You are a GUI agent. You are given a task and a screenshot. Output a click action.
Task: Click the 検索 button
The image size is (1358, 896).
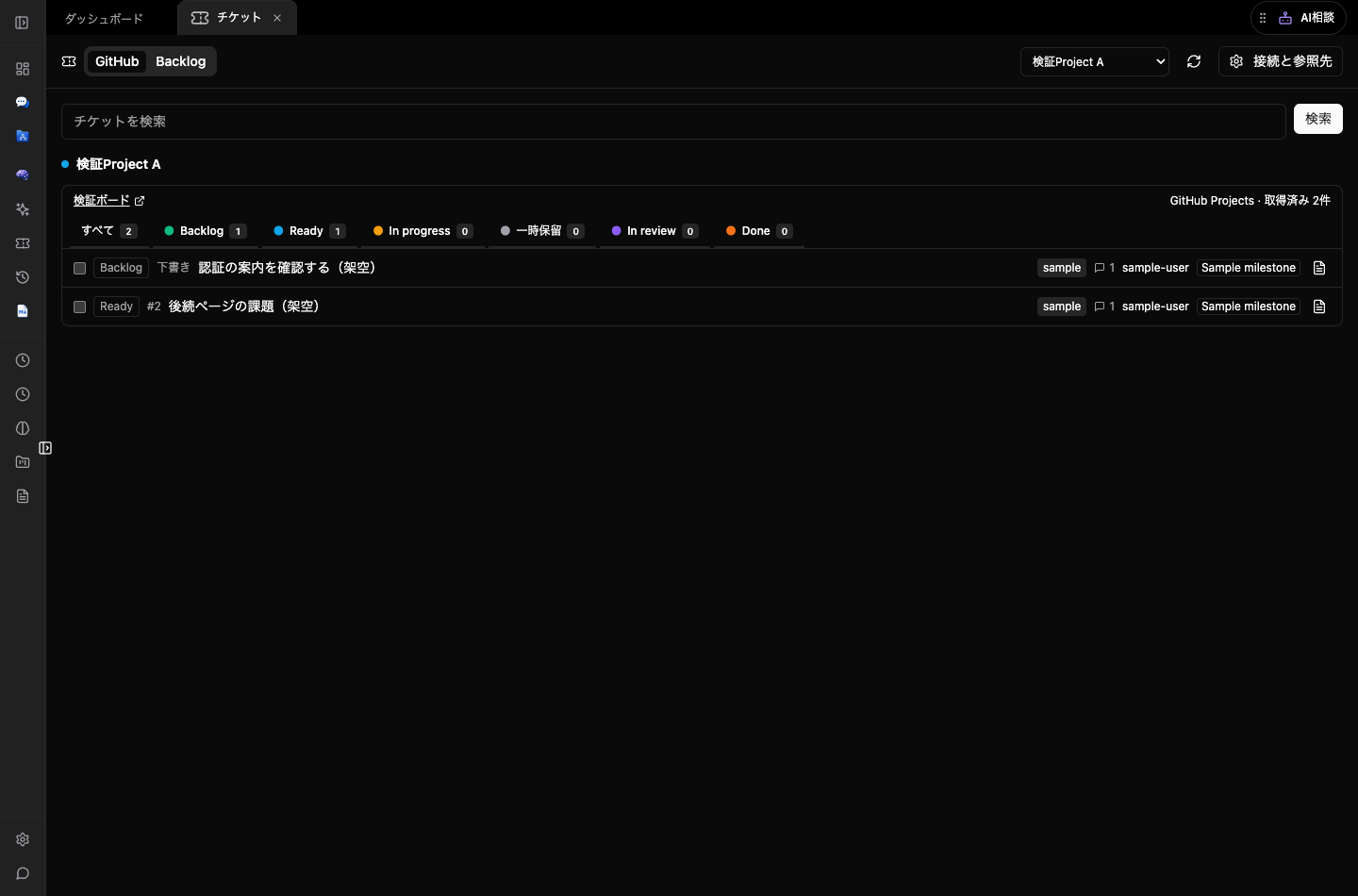[1317, 119]
